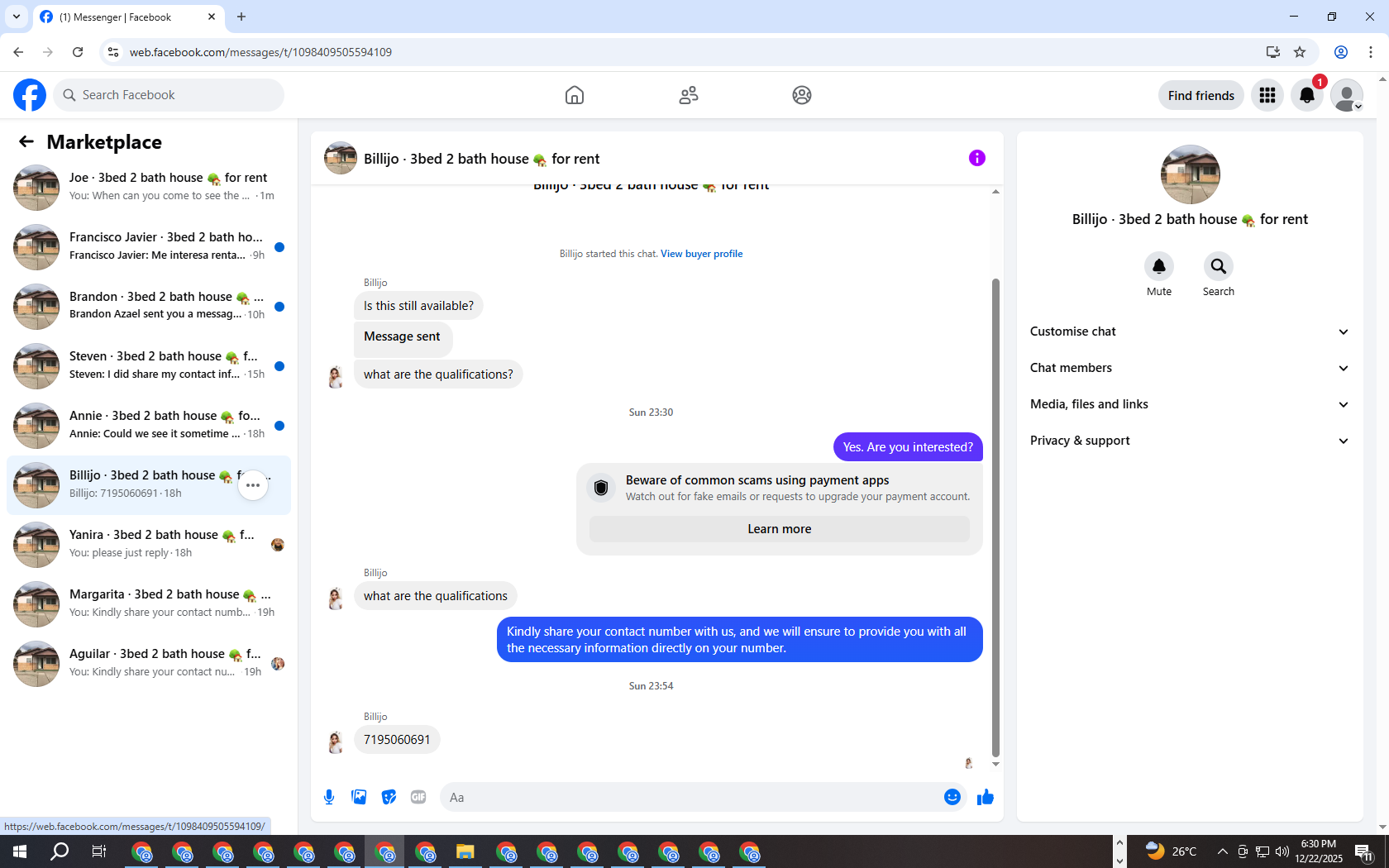Search in conversation magnifier icon
The image size is (1389, 868).
coord(1219,266)
